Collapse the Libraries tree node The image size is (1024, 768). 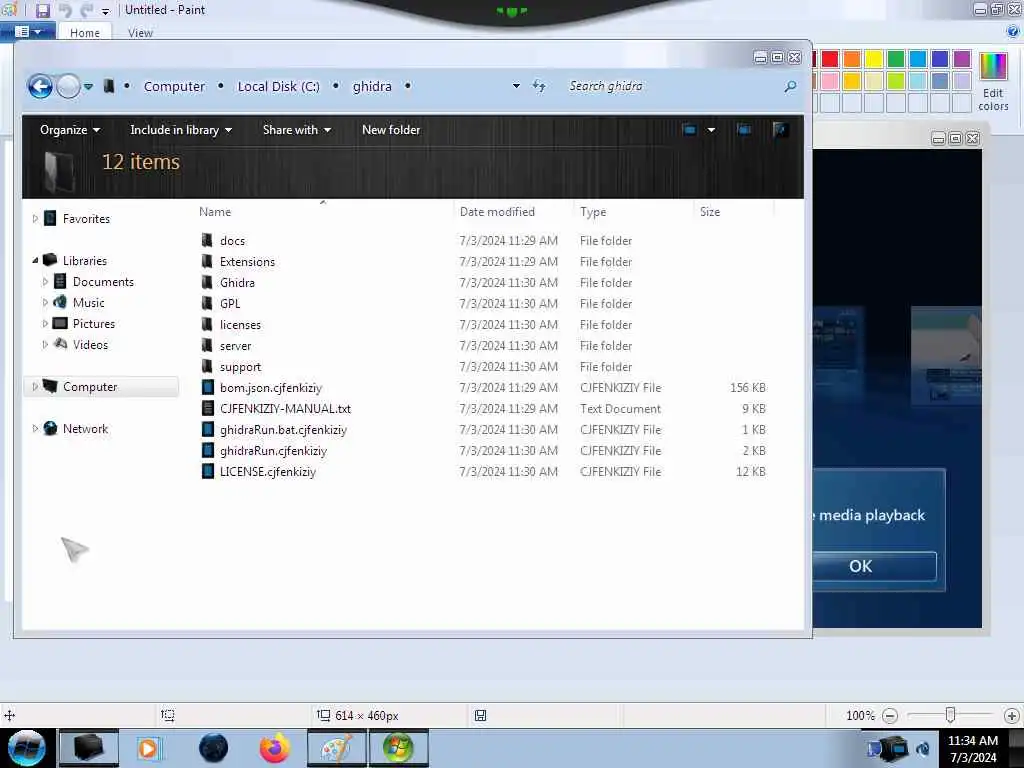coord(35,261)
